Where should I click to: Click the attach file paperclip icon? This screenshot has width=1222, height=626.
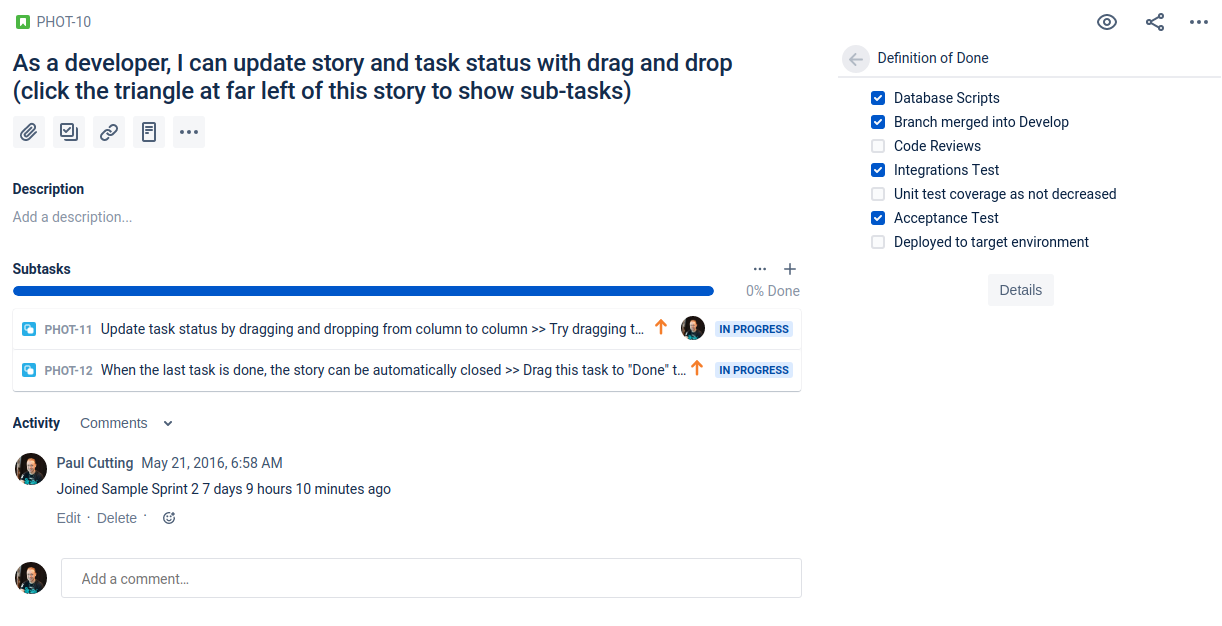[28, 131]
